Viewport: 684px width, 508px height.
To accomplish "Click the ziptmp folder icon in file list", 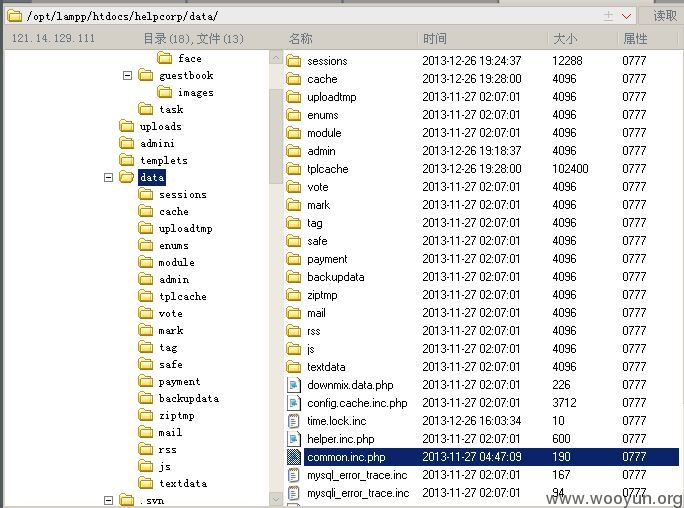I will [x=294, y=295].
